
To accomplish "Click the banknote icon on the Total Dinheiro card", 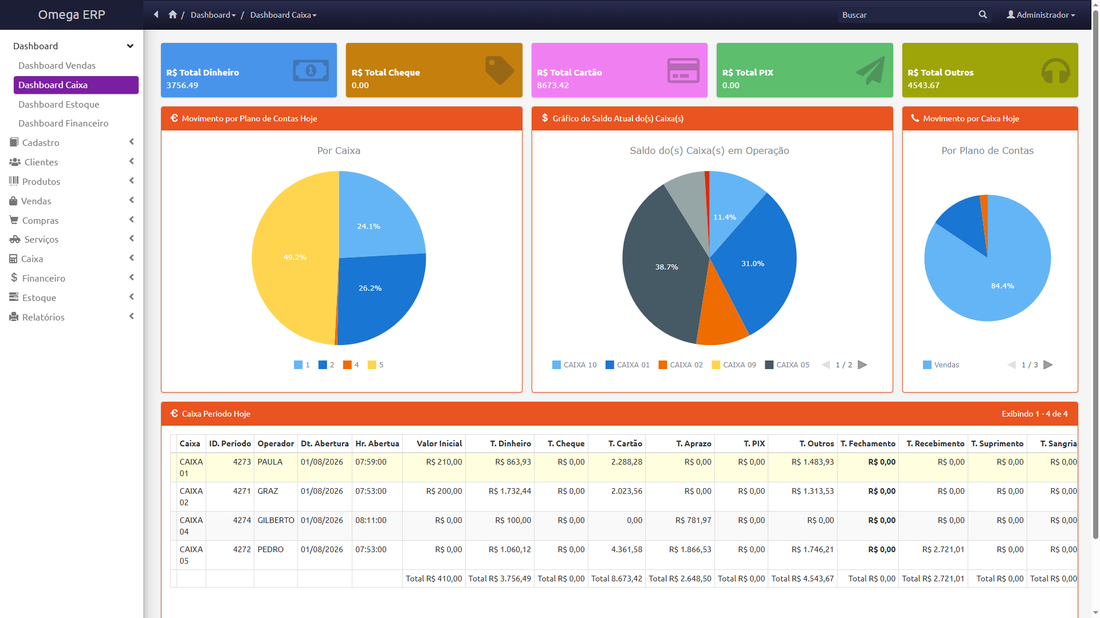I will click(311, 70).
